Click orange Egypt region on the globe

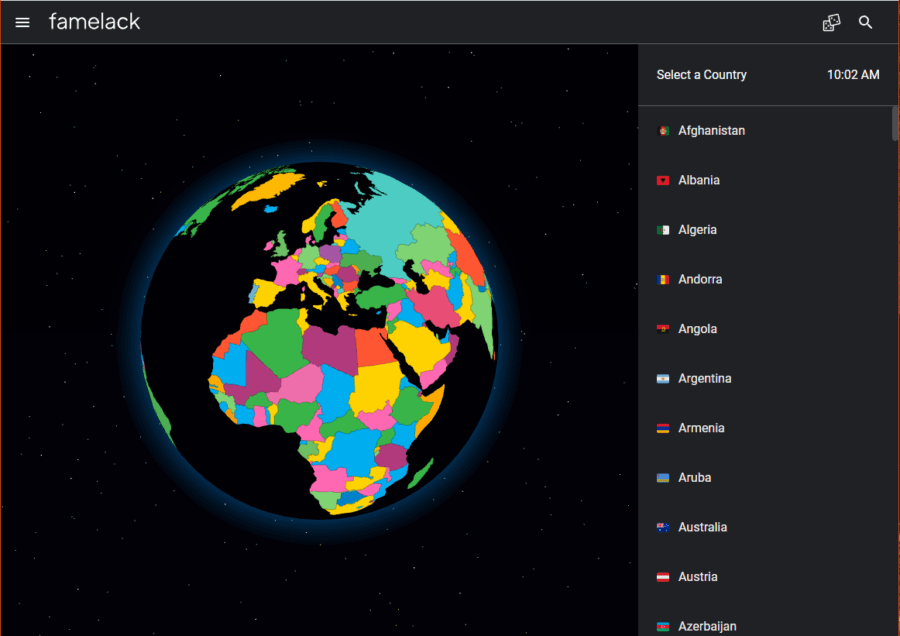pyautogui.click(x=375, y=347)
